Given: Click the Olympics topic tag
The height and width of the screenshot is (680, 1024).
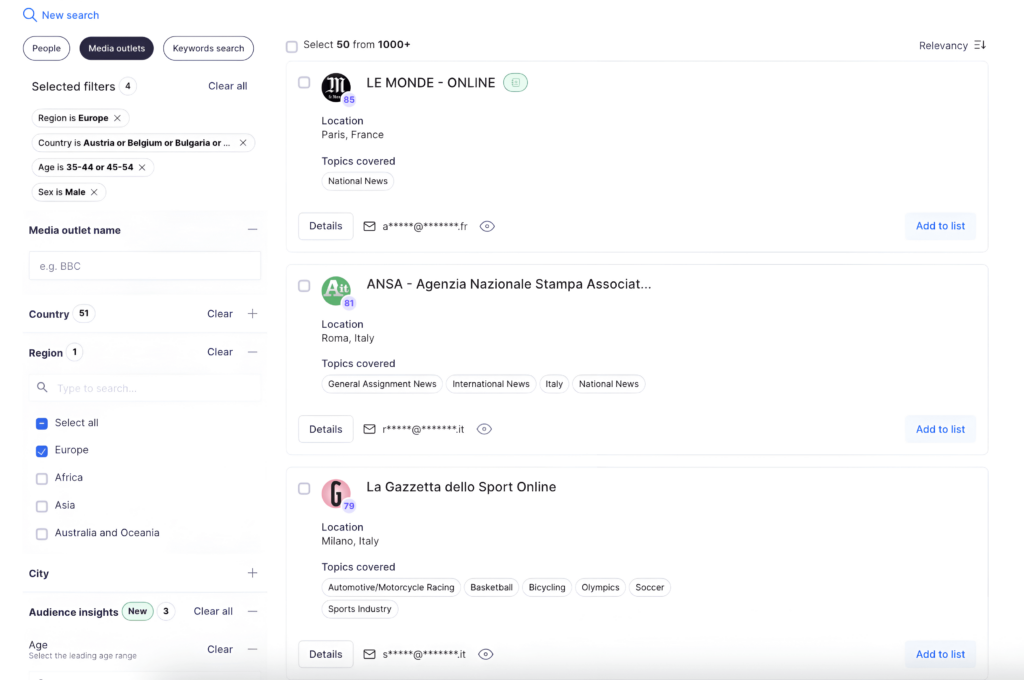Looking at the screenshot, I should [600, 587].
